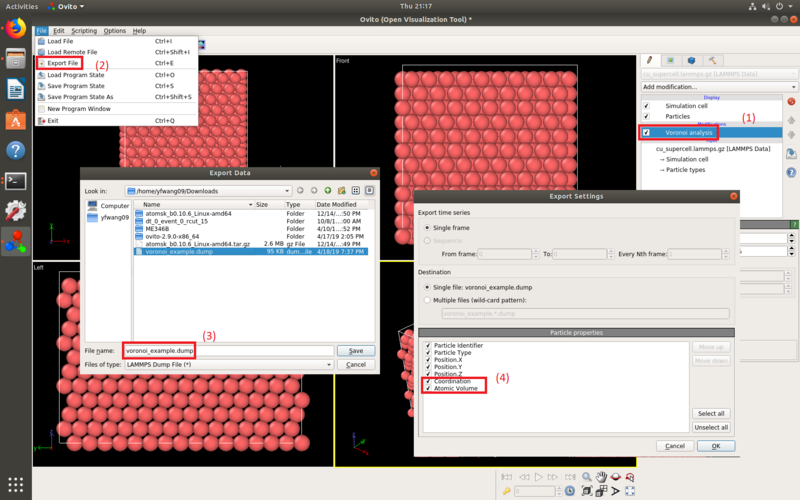Click the Save button
This screenshot has width=800, height=500.
pos(356,351)
